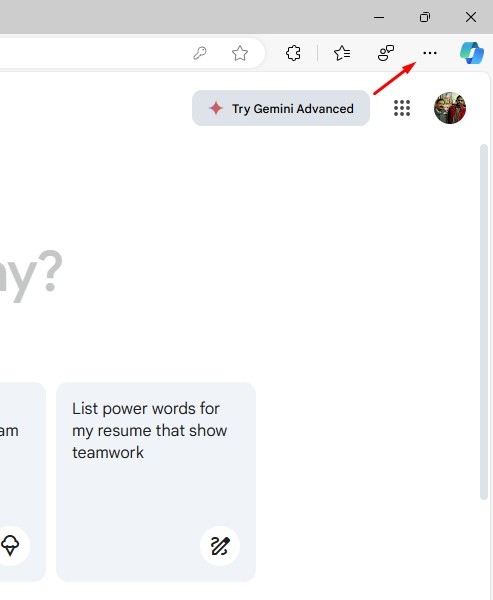Open the Google apps grid launcher
Viewport: 493px width, 600px height.
click(x=402, y=108)
